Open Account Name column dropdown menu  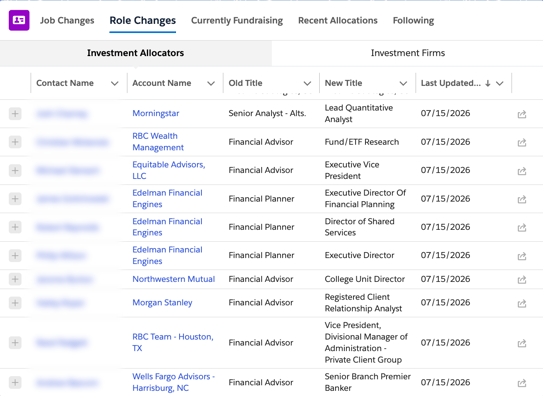pos(211,83)
